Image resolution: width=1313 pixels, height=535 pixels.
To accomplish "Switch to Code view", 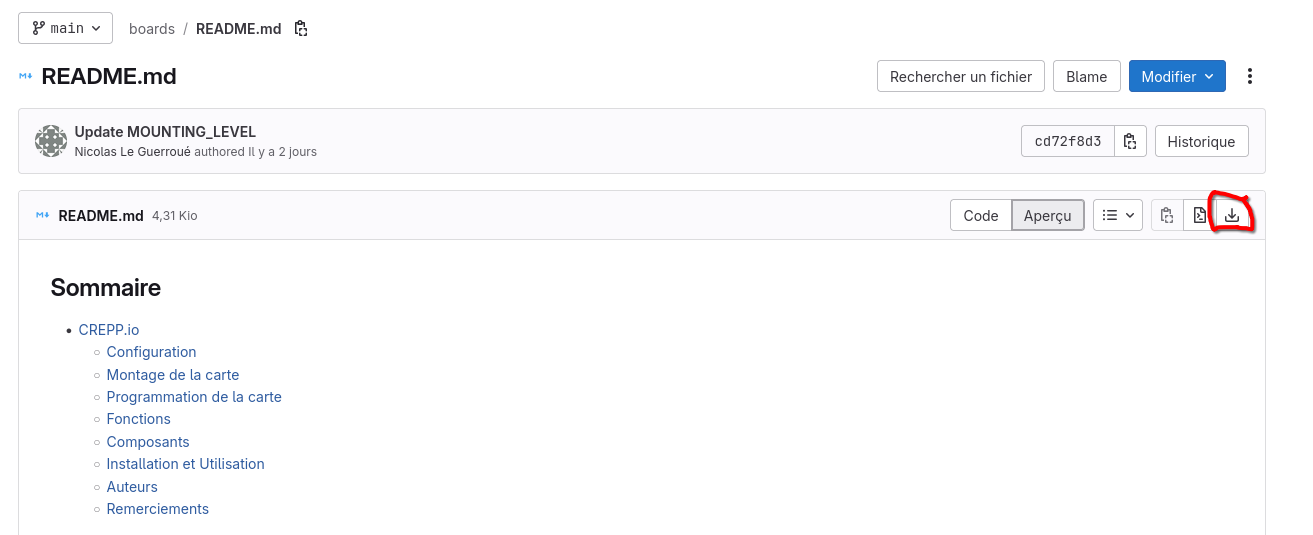I will 980,215.
